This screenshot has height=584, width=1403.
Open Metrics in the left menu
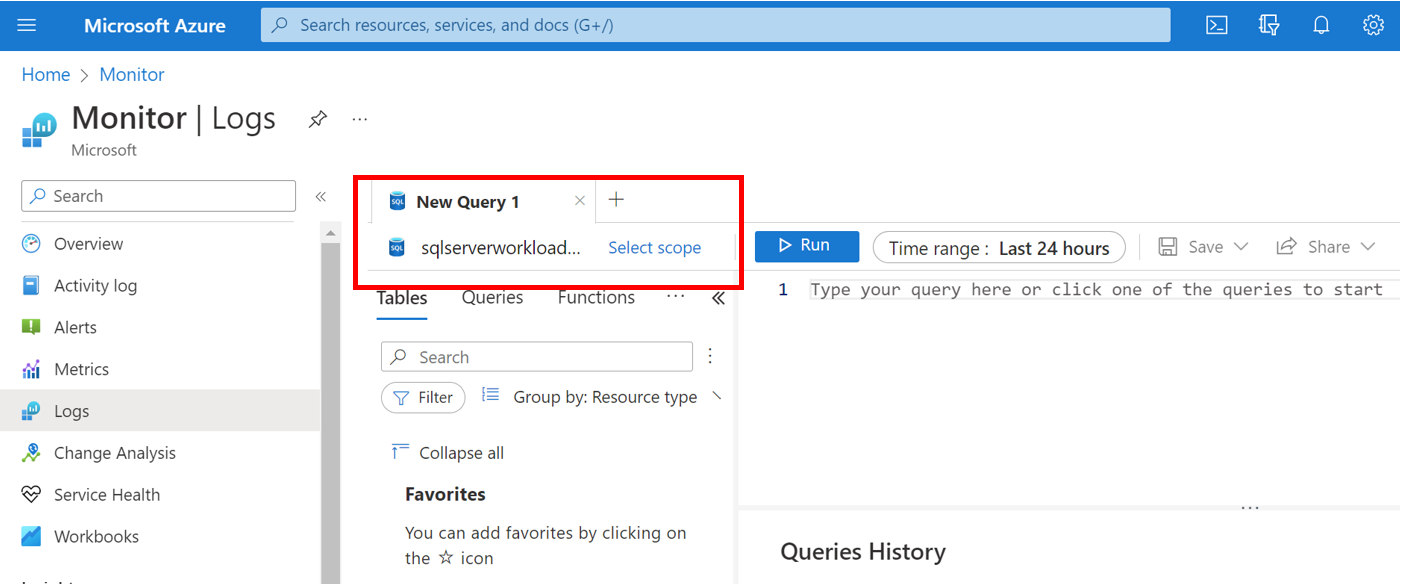[x=81, y=370]
